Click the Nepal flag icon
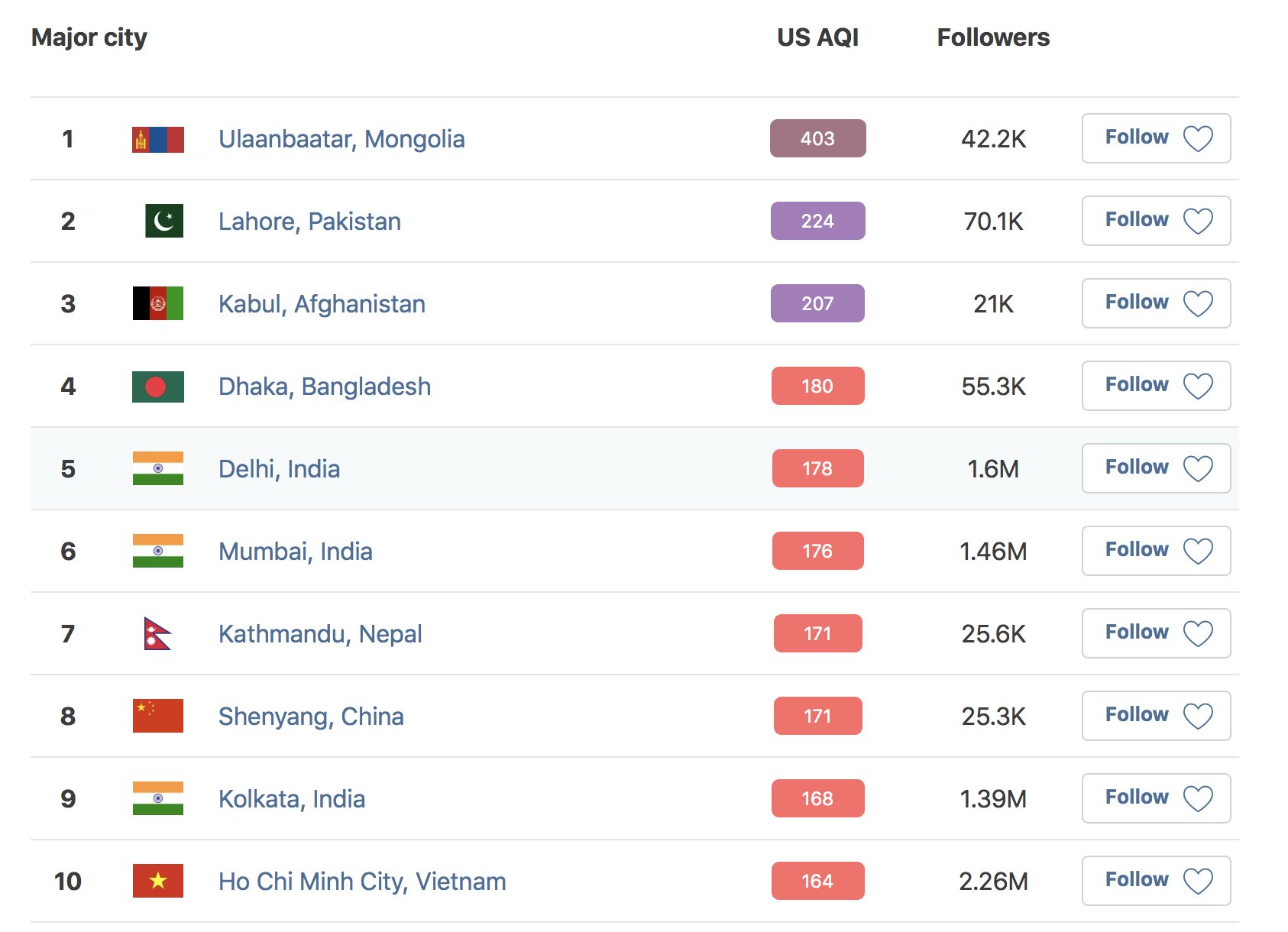The image size is (1288, 932). pos(157,633)
